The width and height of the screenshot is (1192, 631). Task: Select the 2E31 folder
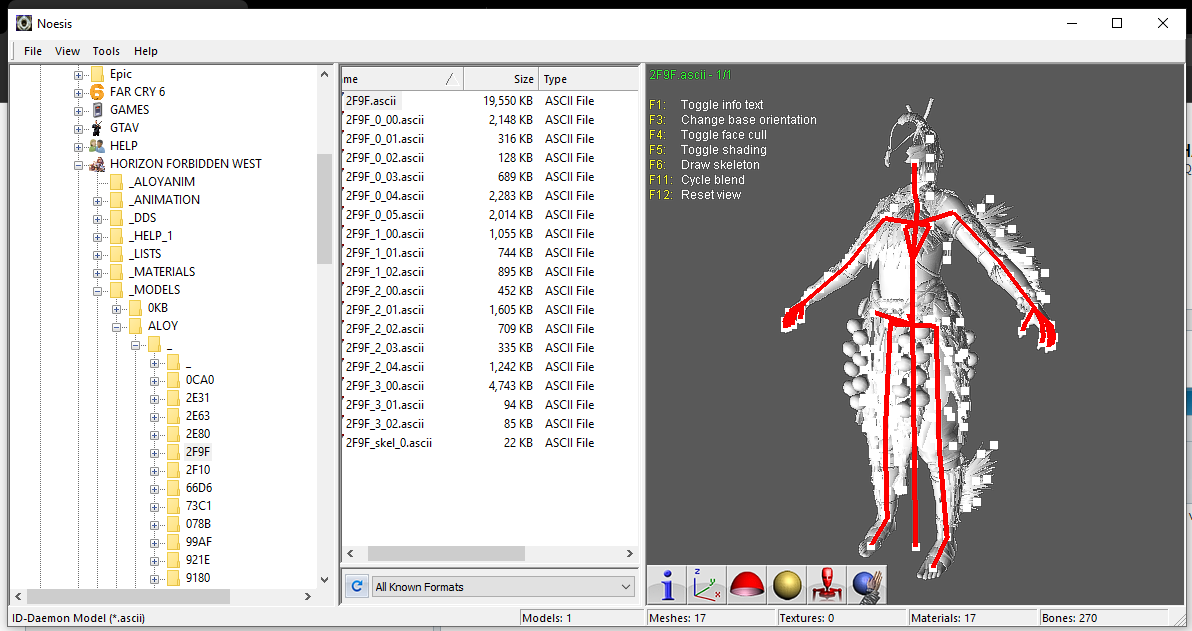197,398
